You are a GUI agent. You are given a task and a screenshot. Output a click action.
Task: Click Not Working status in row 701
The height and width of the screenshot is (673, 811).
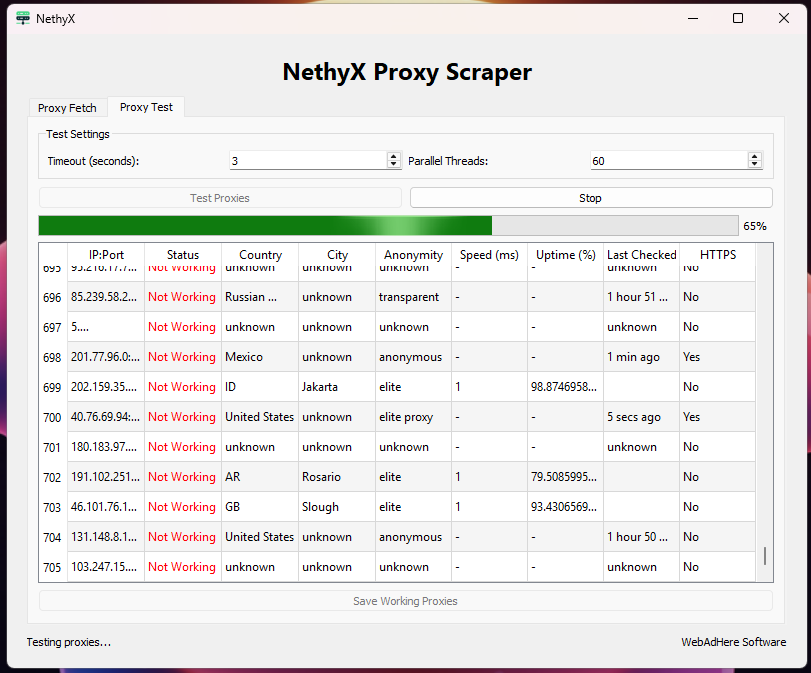click(182, 447)
